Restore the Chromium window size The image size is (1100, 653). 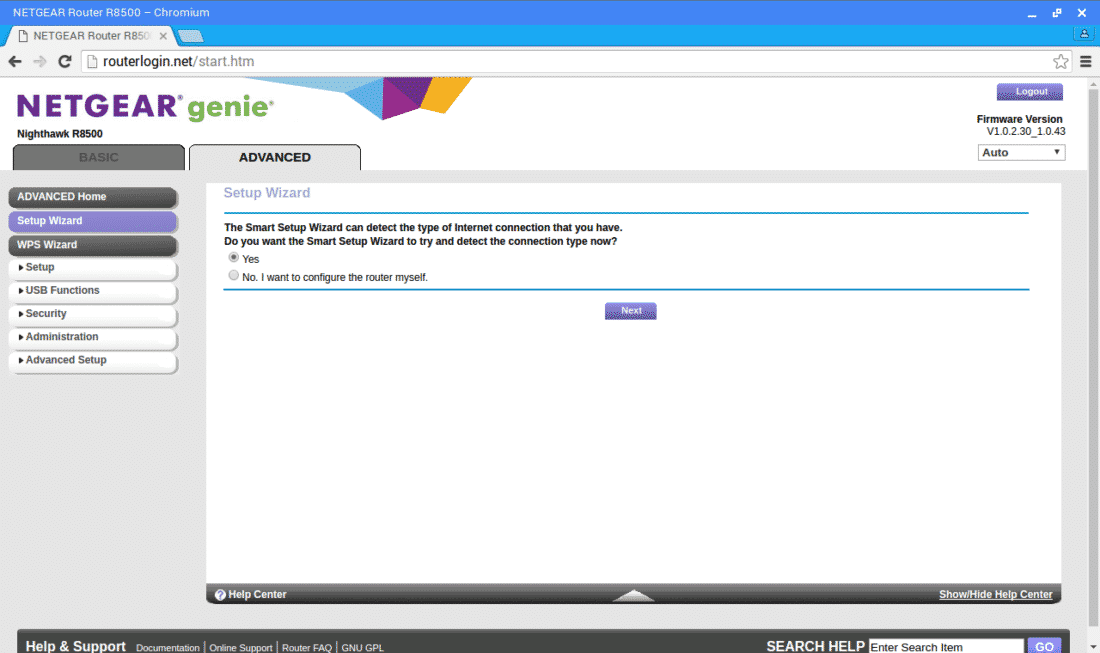1057,13
